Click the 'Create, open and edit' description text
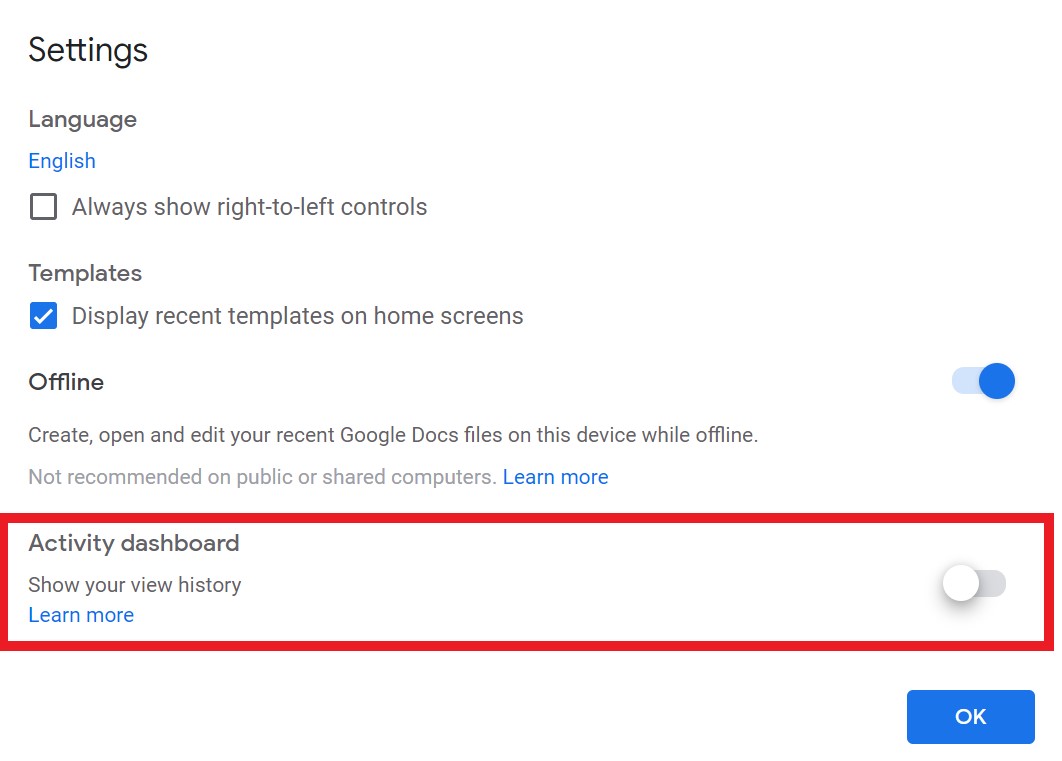Screen dimensions: 1062x761 [393, 435]
